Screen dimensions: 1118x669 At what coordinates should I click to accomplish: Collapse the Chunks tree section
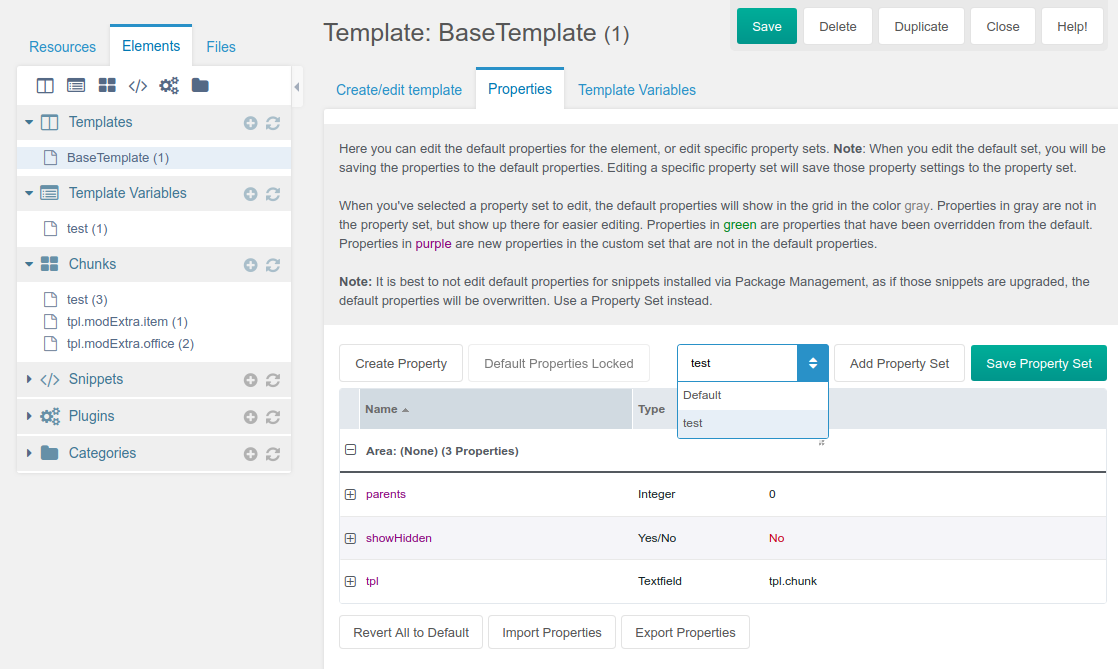[x=29, y=264]
